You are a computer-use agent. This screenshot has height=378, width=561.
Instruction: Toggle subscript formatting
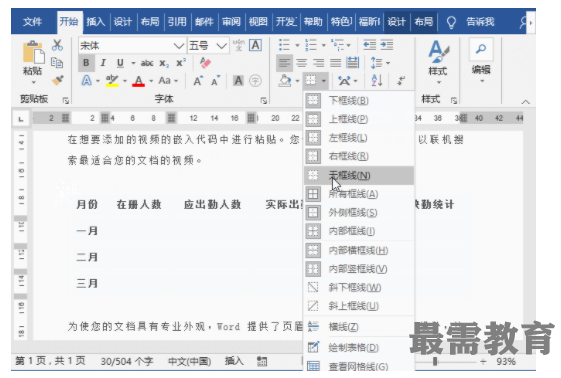[x=164, y=64]
